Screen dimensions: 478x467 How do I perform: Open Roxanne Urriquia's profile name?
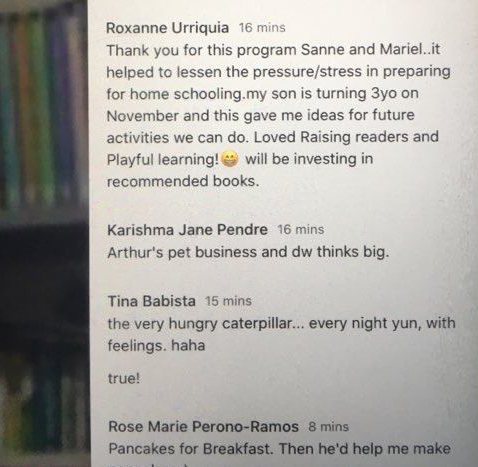[167, 28]
